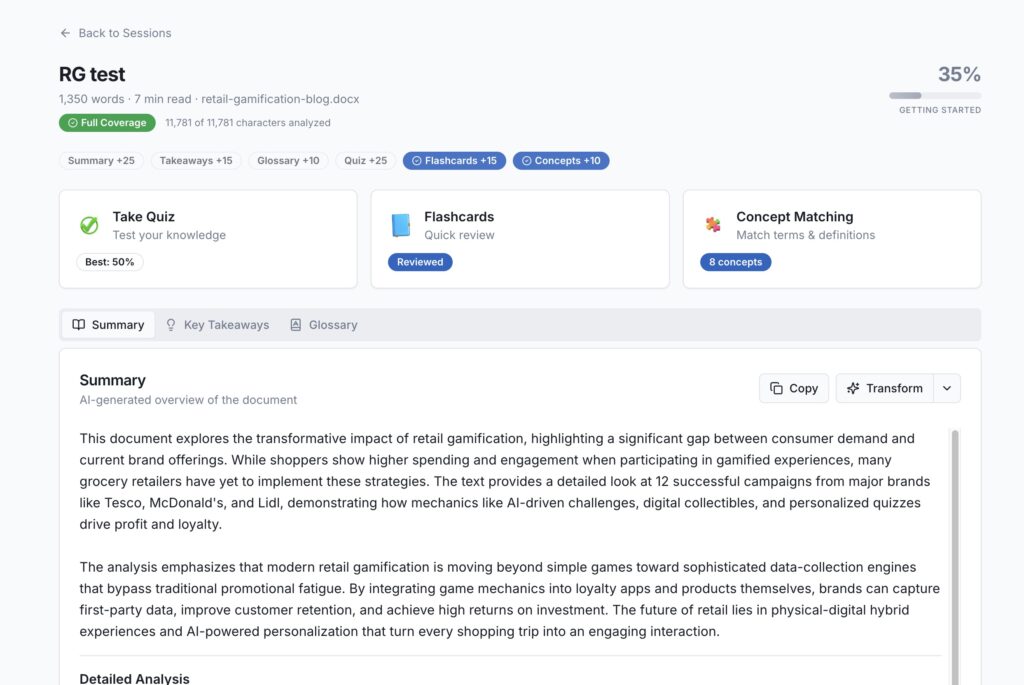Click the blue flashcards book icon
The width and height of the screenshot is (1024, 685).
click(401, 226)
